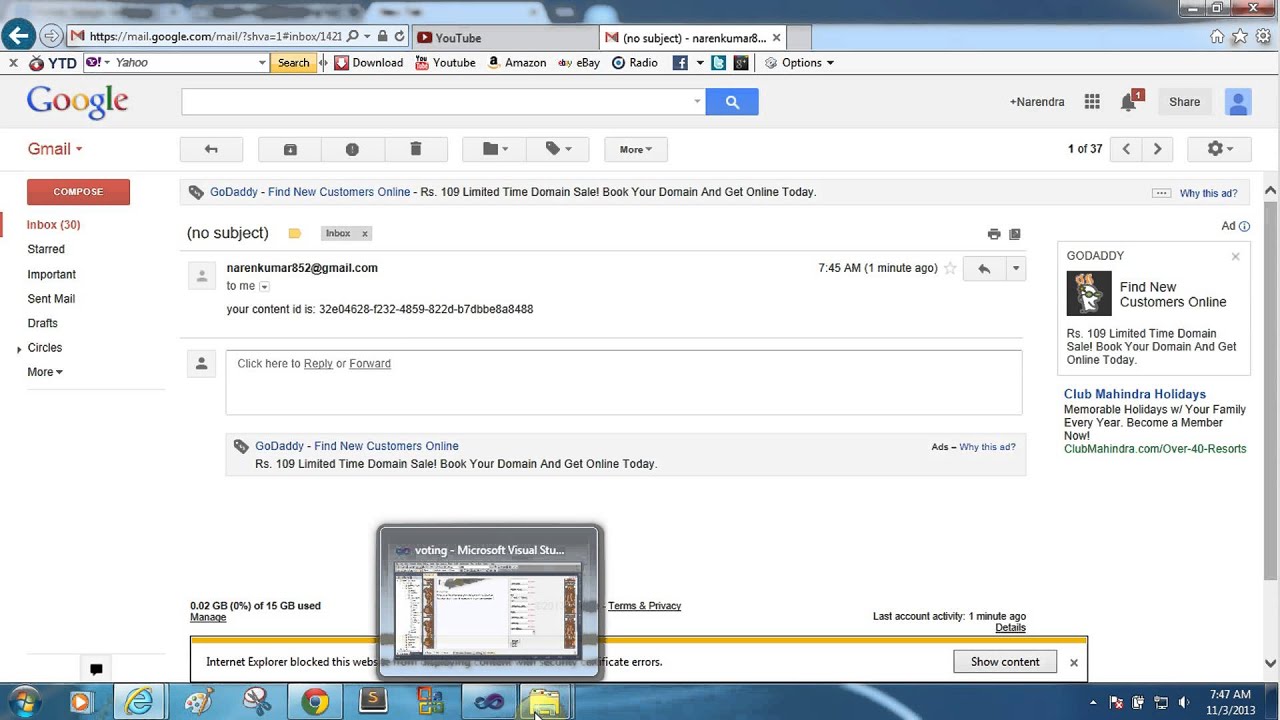Toggle the yellow importance marker
1280x720 pixels.
tap(294, 234)
